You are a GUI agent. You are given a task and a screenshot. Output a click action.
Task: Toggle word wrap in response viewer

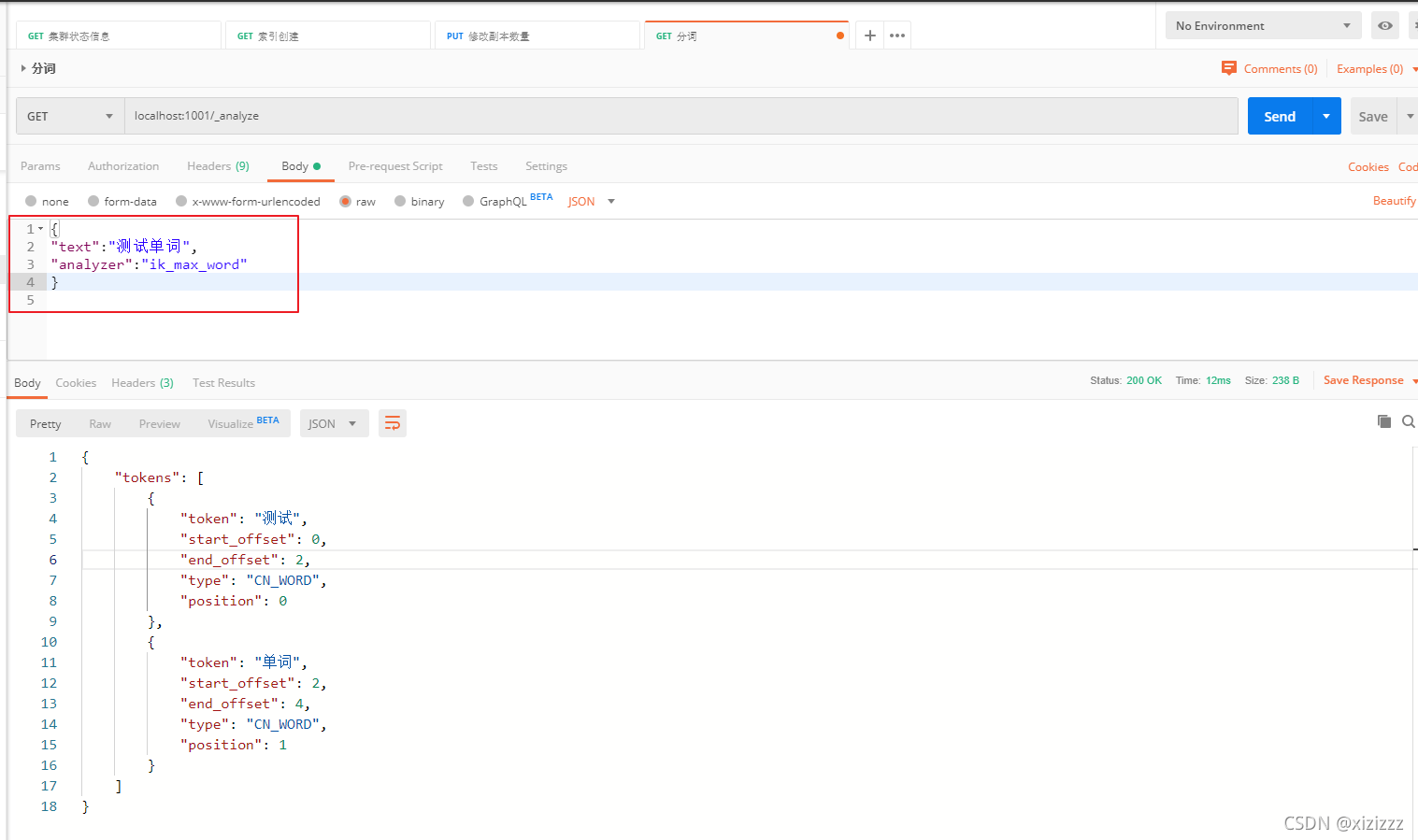393,423
